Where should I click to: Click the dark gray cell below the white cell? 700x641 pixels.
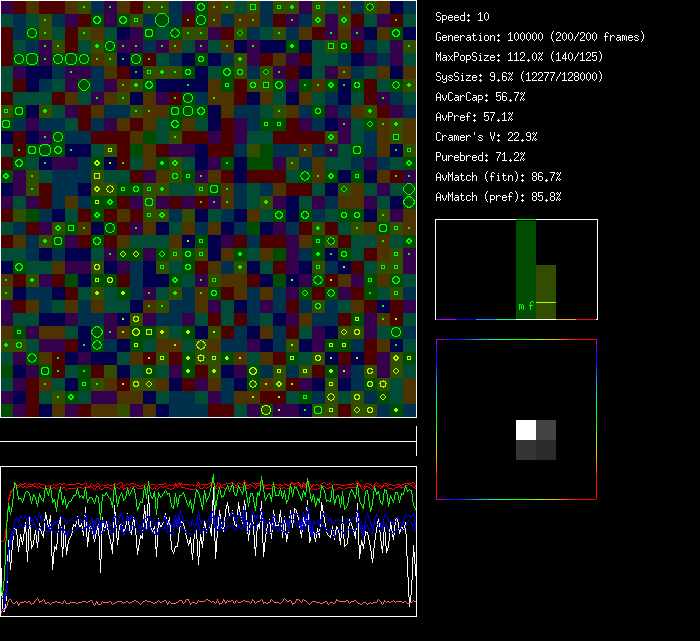(526, 450)
